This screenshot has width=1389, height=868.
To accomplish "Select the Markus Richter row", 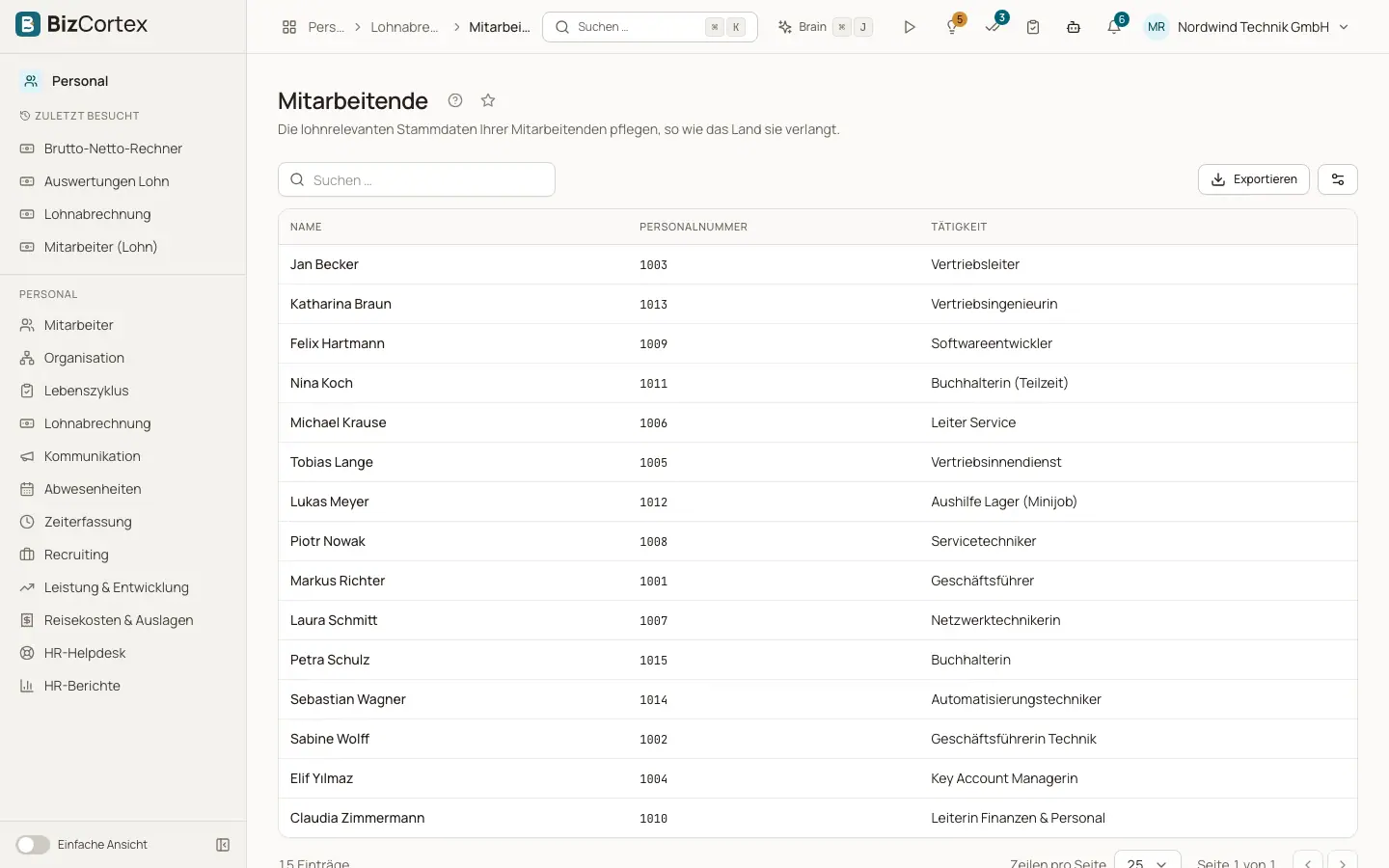I will pyautogui.click(x=818, y=581).
